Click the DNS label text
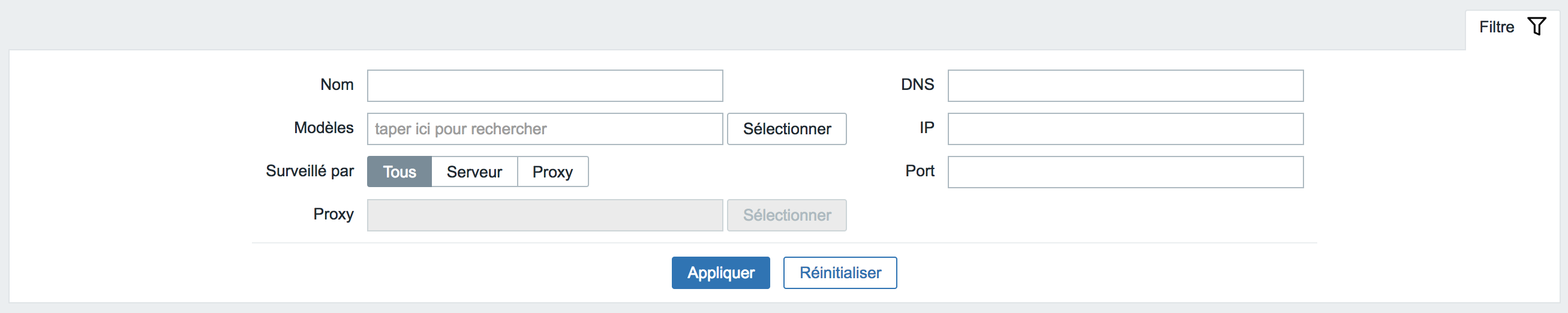 point(917,85)
